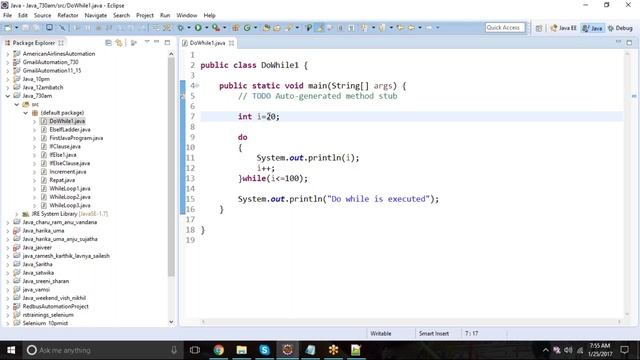Expand the AmericanAirlinesAutomation project
The height and width of the screenshot is (360, 640).
(x=7, y=54)
